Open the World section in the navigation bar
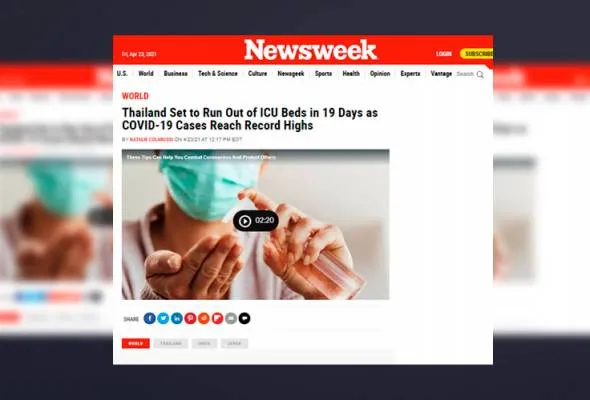590x400 pixels. 146,73
